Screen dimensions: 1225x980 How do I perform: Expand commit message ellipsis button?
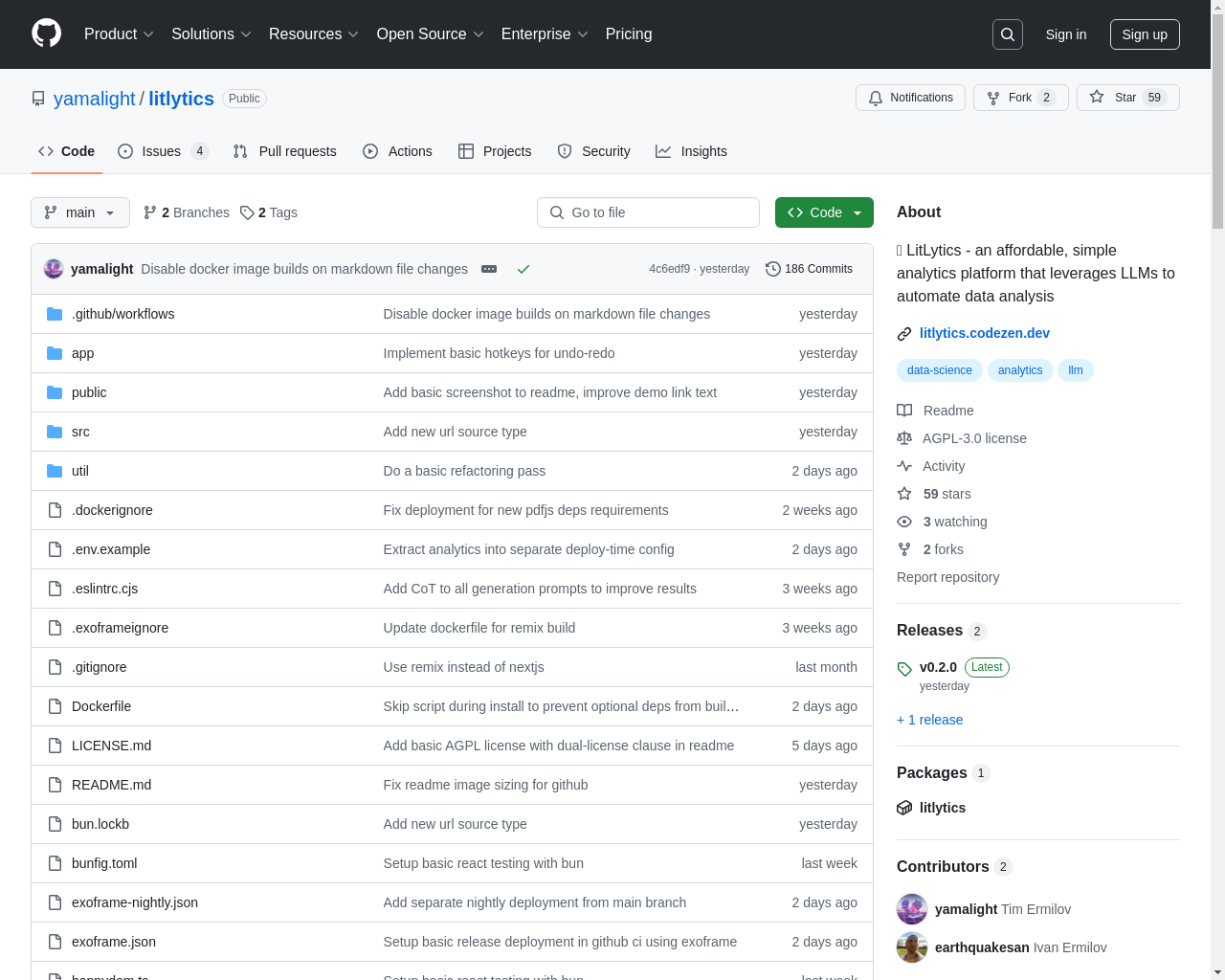click(x=489, y=269)
